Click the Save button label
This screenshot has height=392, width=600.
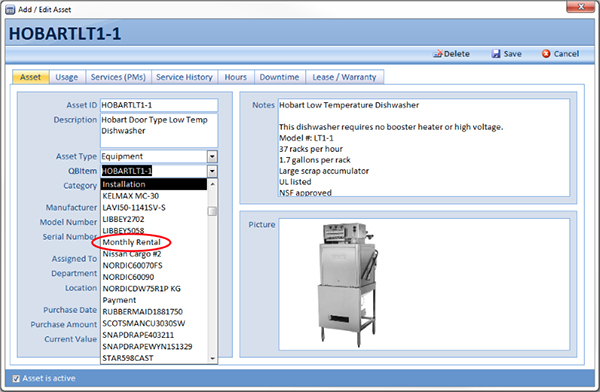click(x=512, y=54)
